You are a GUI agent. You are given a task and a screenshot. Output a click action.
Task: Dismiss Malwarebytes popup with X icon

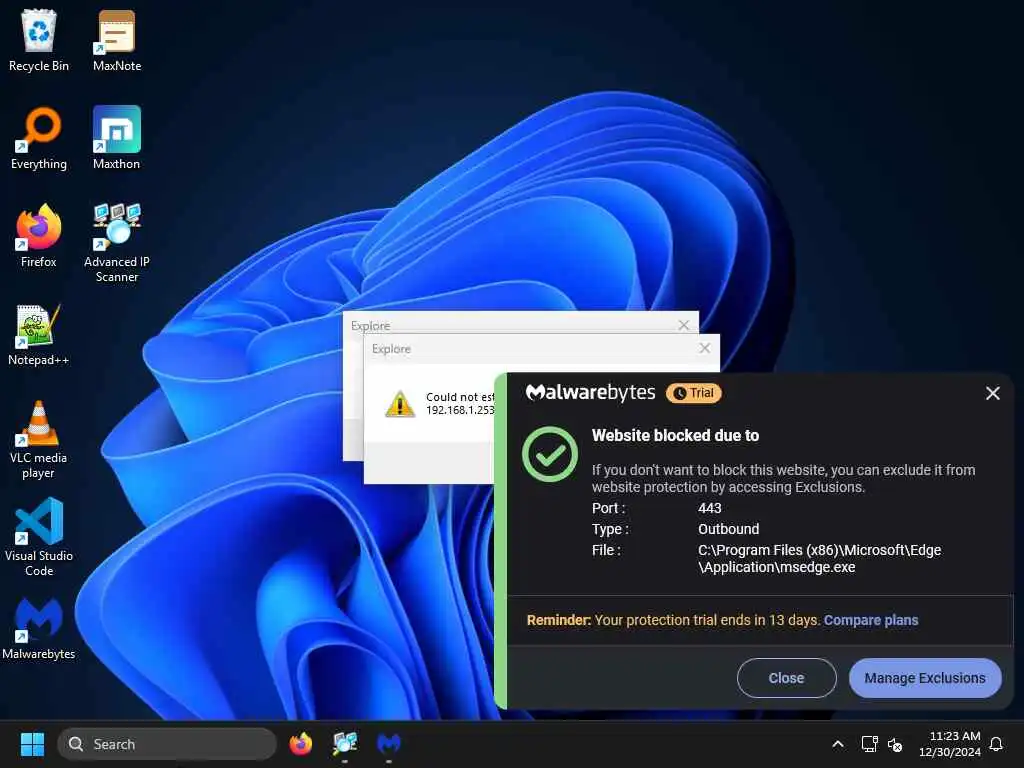point(993,393)
